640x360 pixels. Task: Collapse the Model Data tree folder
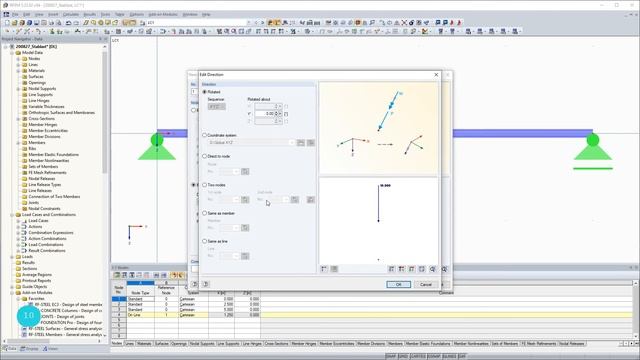point(12,53)
